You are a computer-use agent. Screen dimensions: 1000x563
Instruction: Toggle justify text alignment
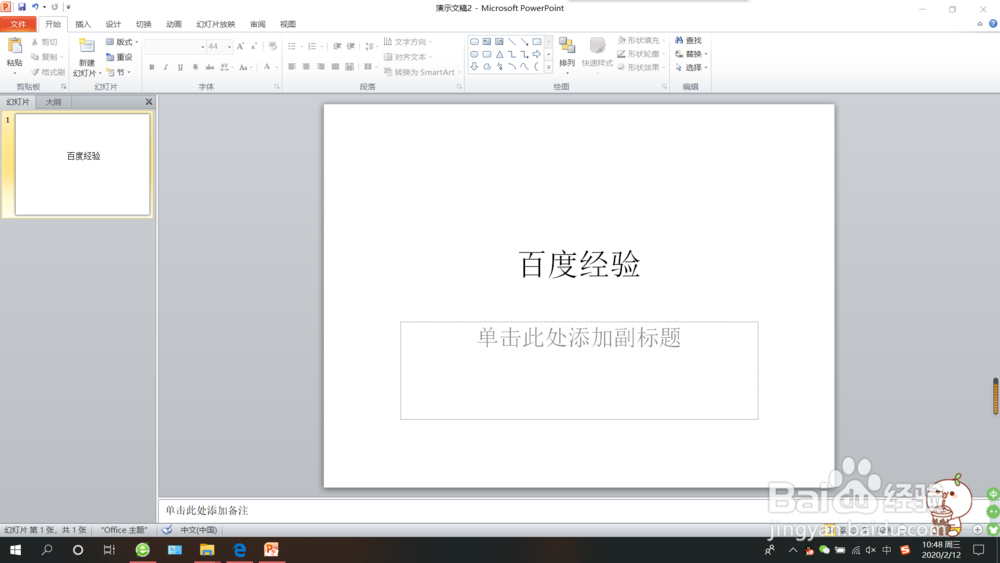pos(335,66)
